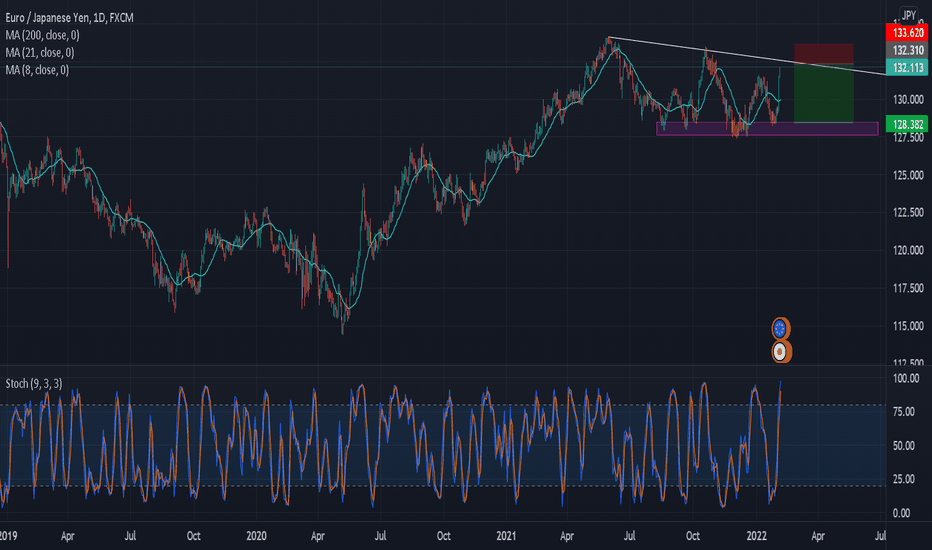Click the 2020 label on time axis
Viewport: 932px width, 550px height.
pos(256,536)
